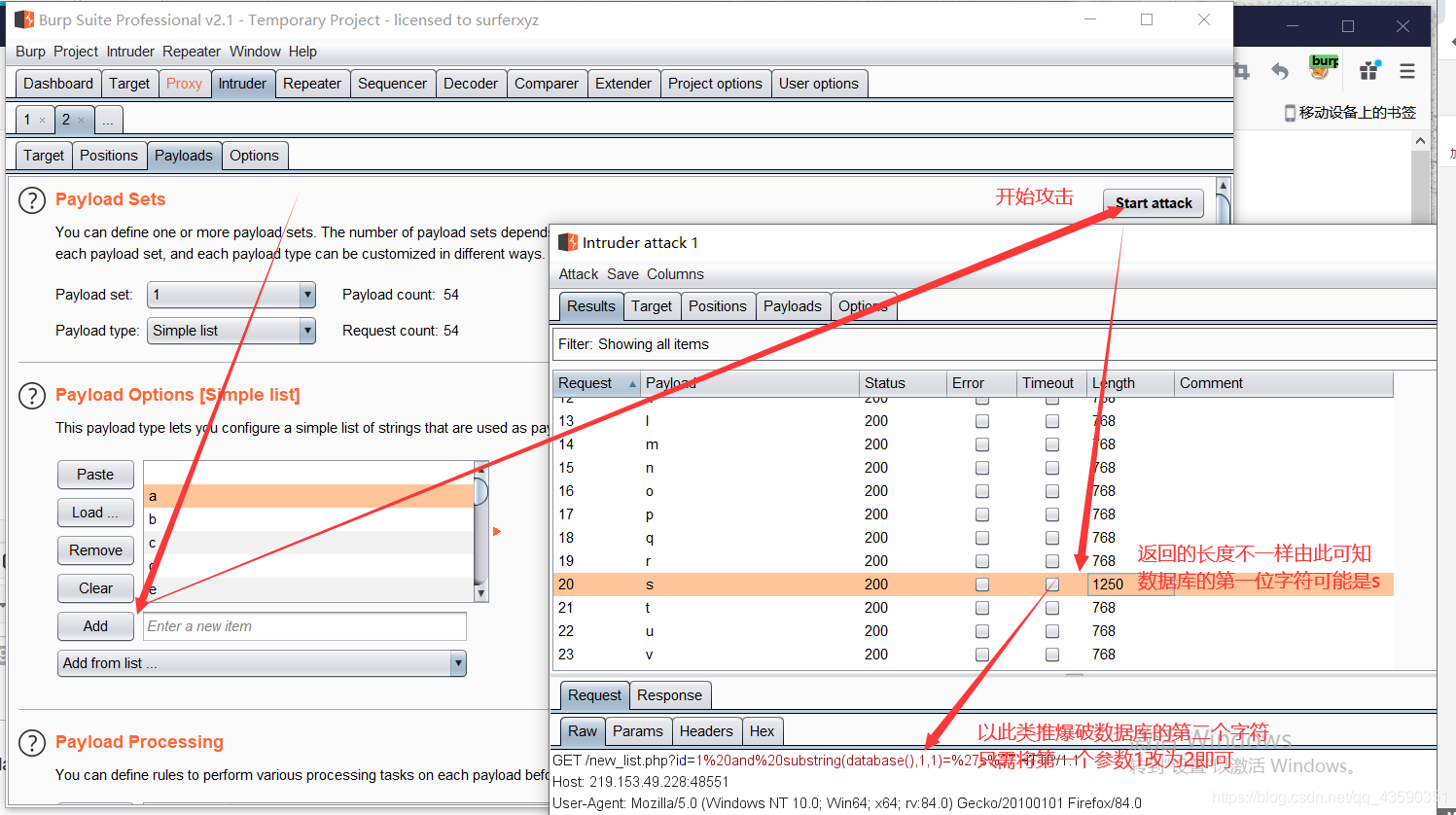Switch to Params view of the request
1456x815 pixels.
click(x=638, y=731)
